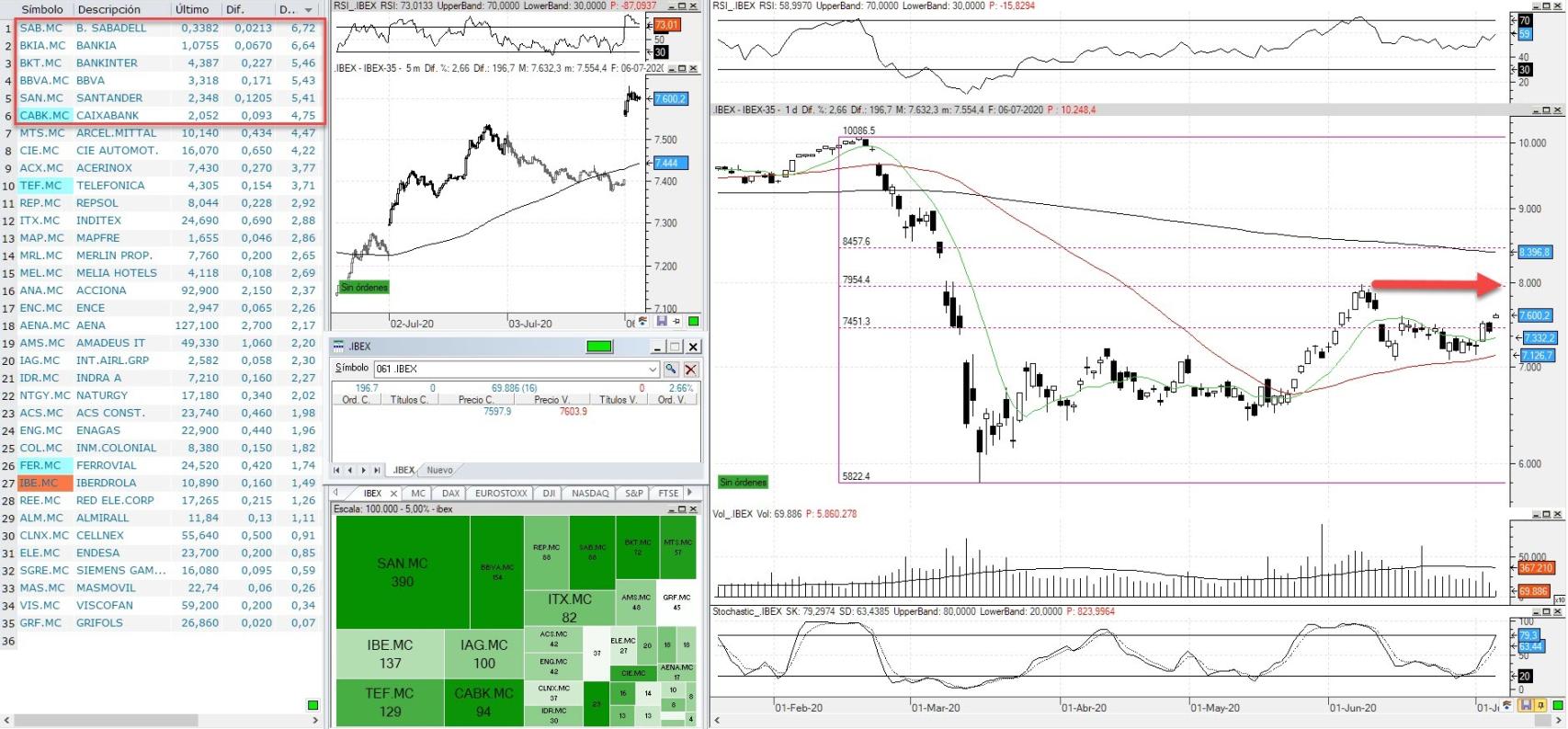Go to the last order book tab

pos(377,470)
